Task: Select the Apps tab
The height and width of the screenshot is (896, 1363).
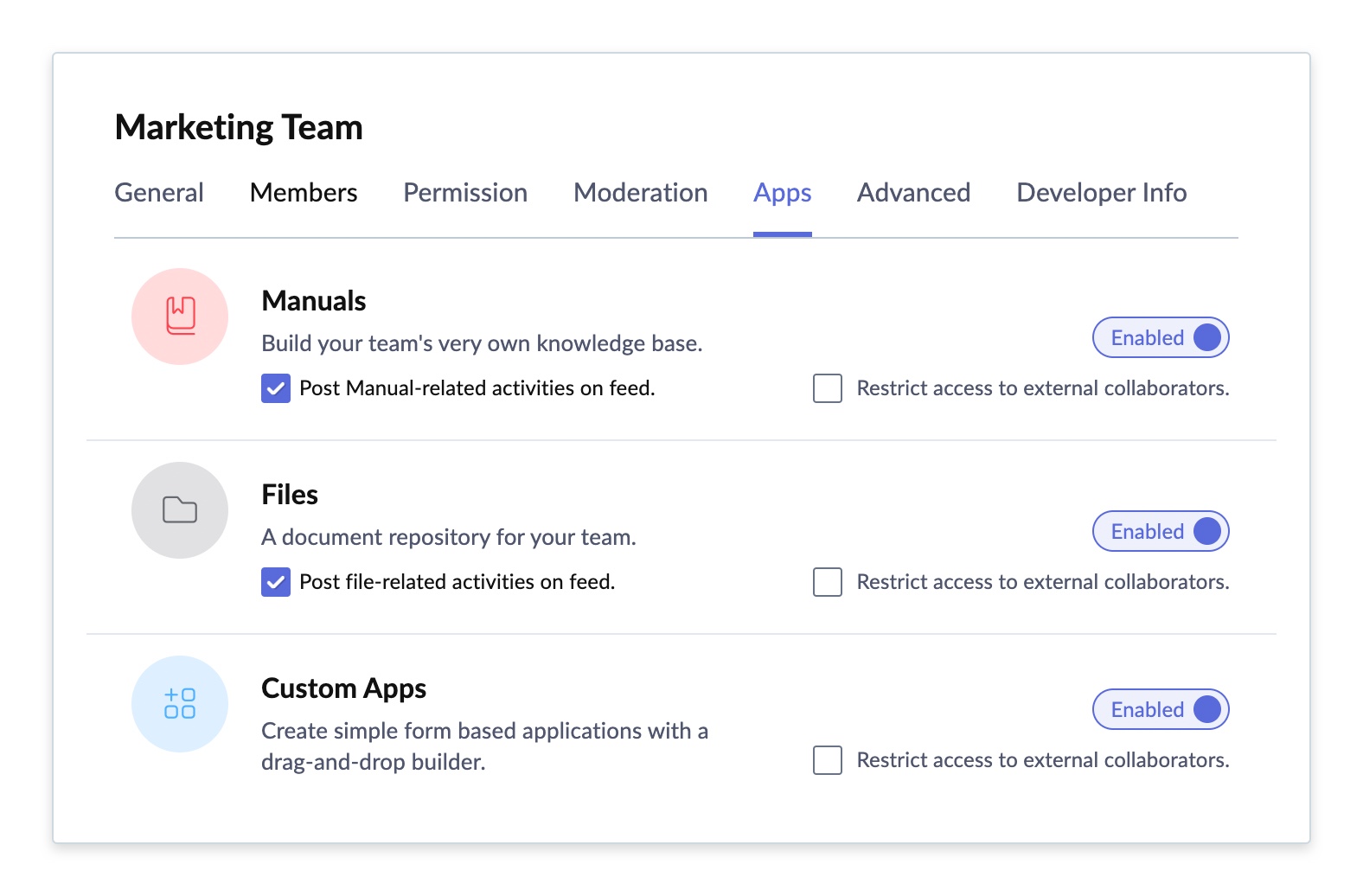Action: coord(783,193)
